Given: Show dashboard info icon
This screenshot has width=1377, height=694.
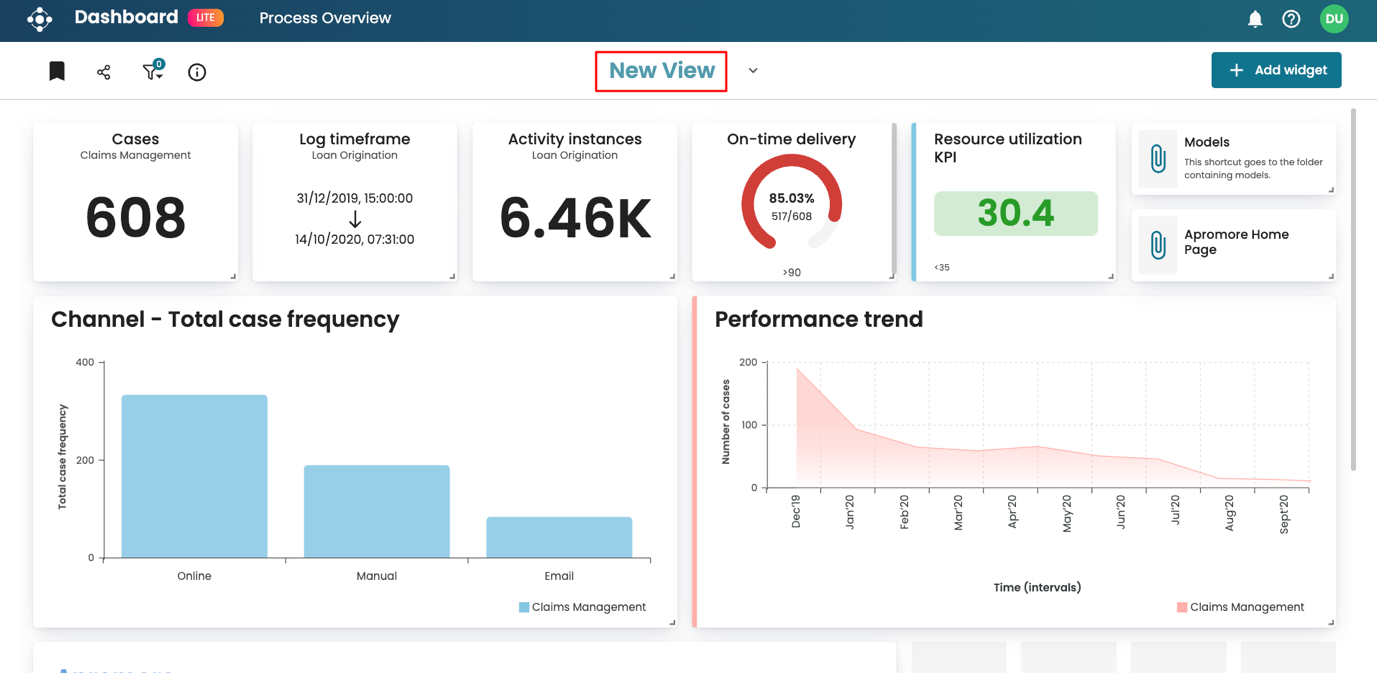Looking at the screenshot, I should pos(197,72).
